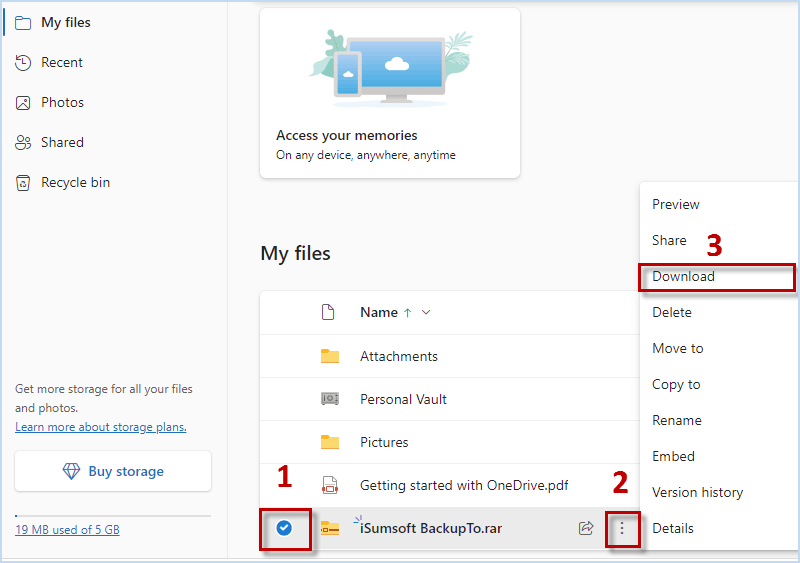800x563 pixels.
Task: Click the My files section heading
Action: 295,253
